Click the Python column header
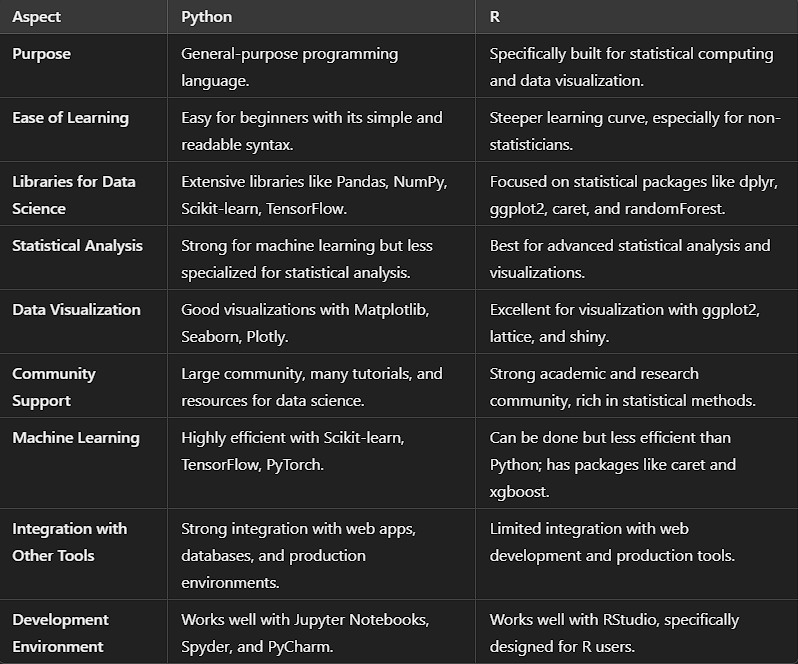 206,17
